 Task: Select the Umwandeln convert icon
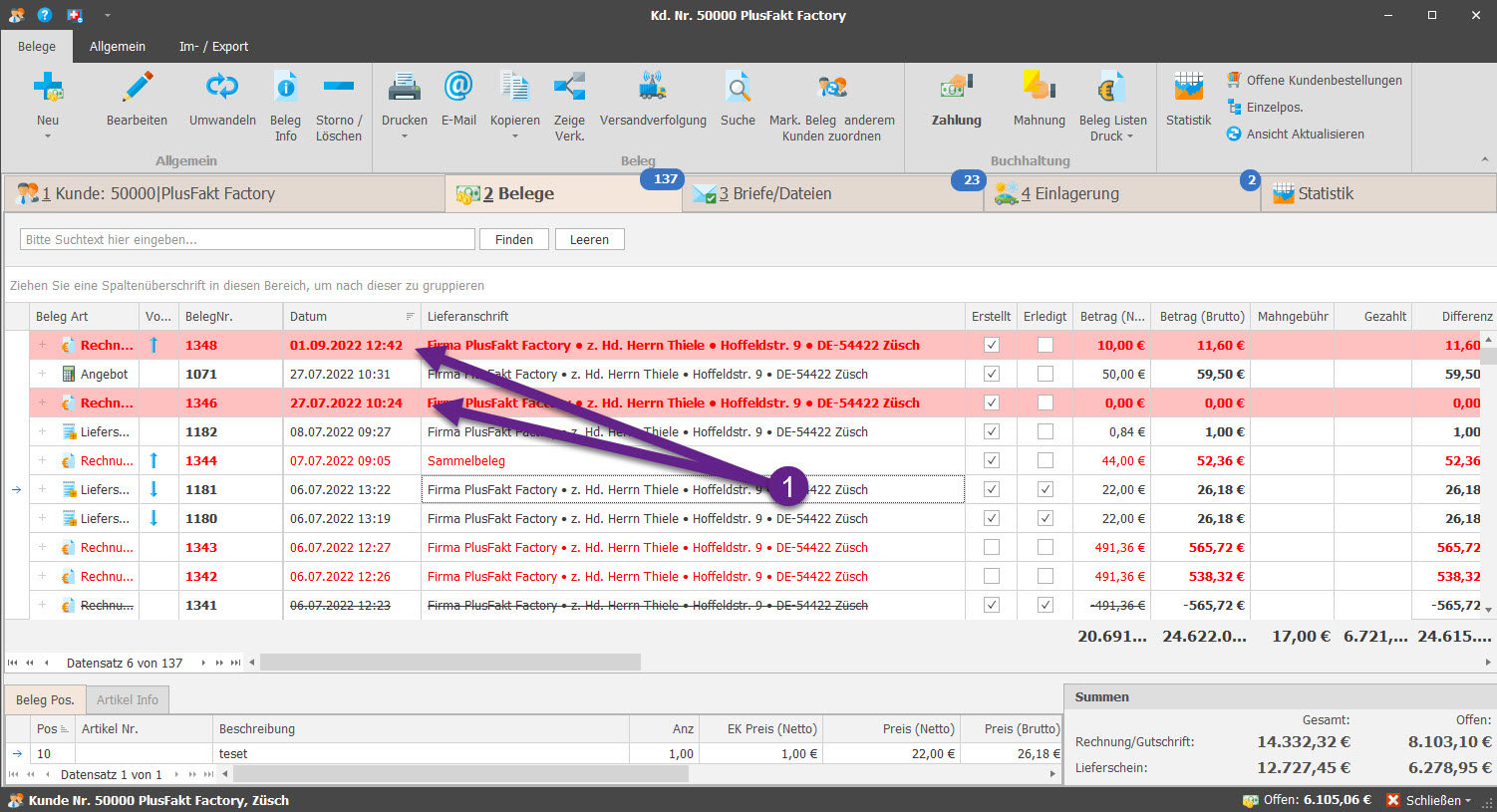222,88
